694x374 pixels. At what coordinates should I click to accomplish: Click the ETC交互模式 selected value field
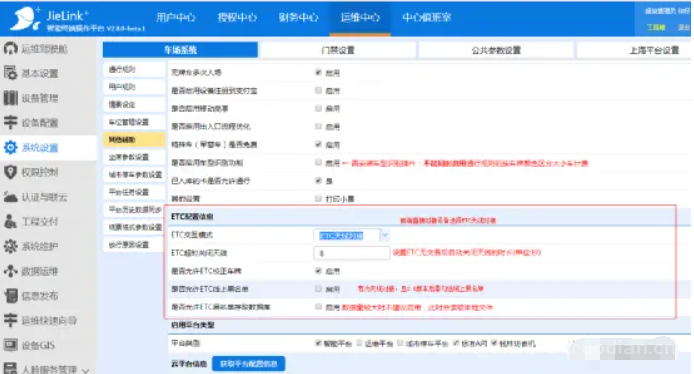click(x=347, y=235)
